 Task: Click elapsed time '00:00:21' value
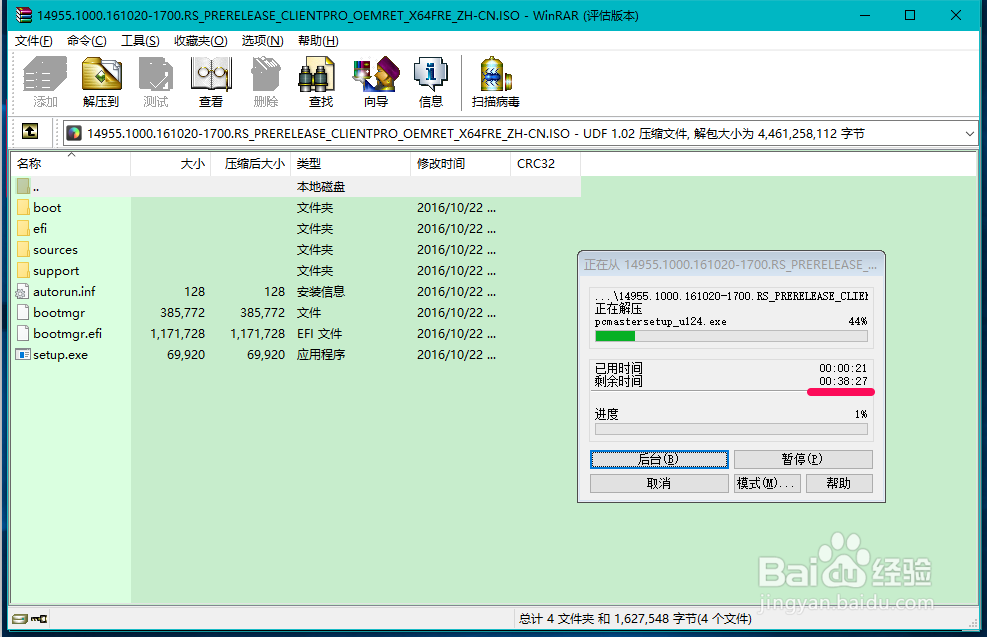(843, 368)
